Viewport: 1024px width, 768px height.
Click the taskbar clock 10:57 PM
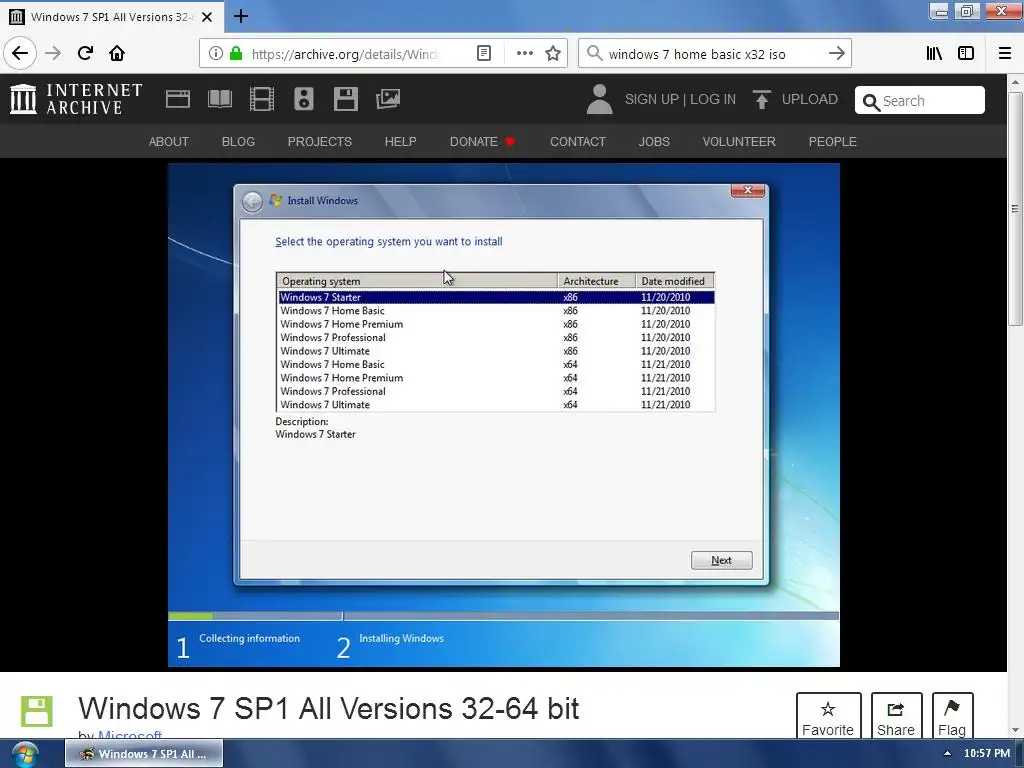[987, 754]
